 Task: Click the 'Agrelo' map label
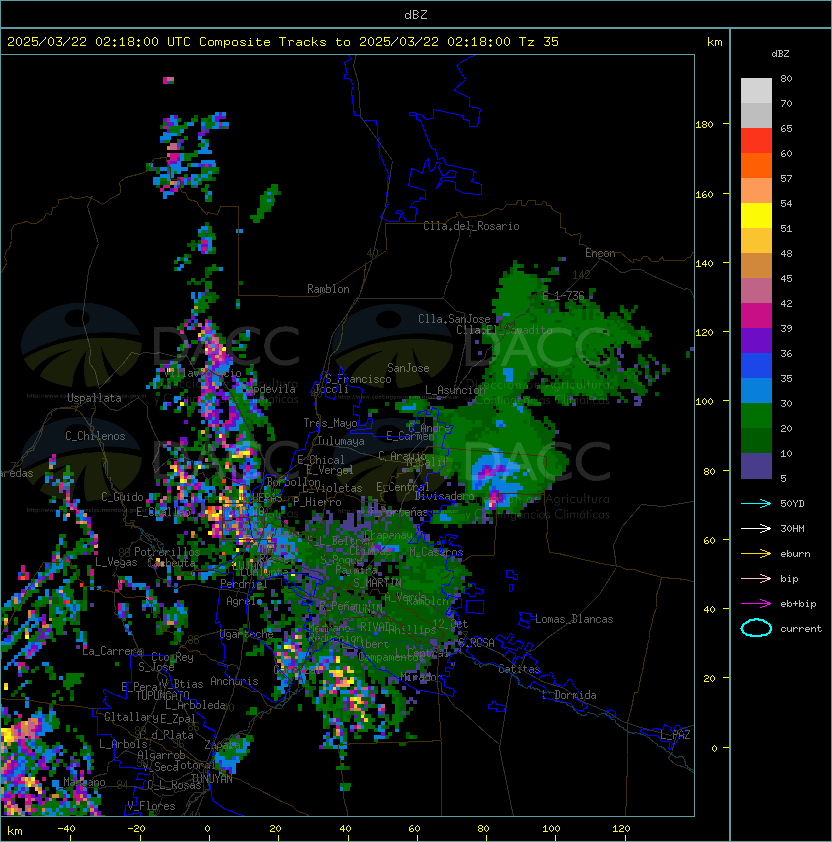point(244,601)
